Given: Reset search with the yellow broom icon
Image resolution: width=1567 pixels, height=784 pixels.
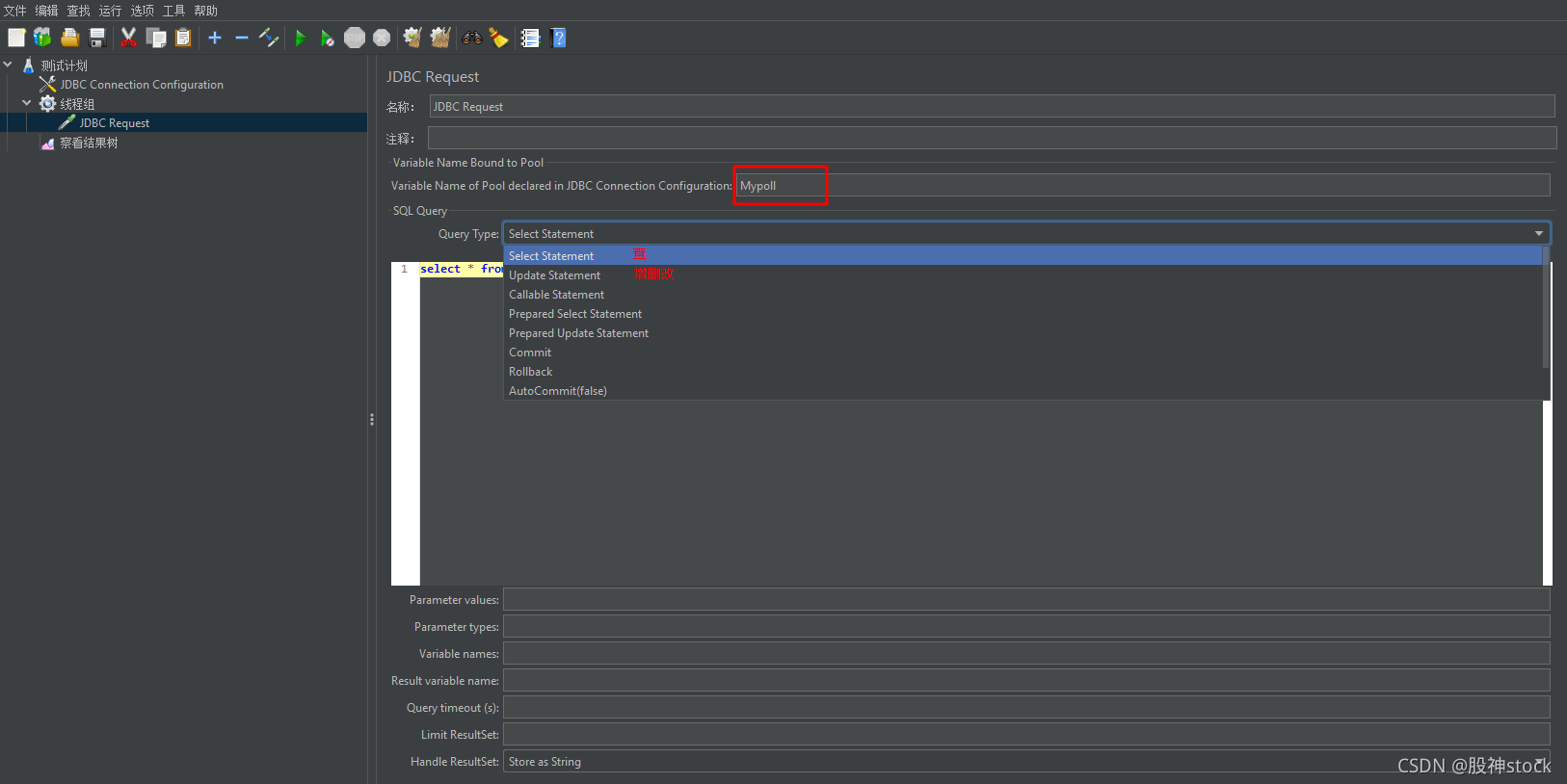Looking at the screenshot, I should (x=498, y=38).
